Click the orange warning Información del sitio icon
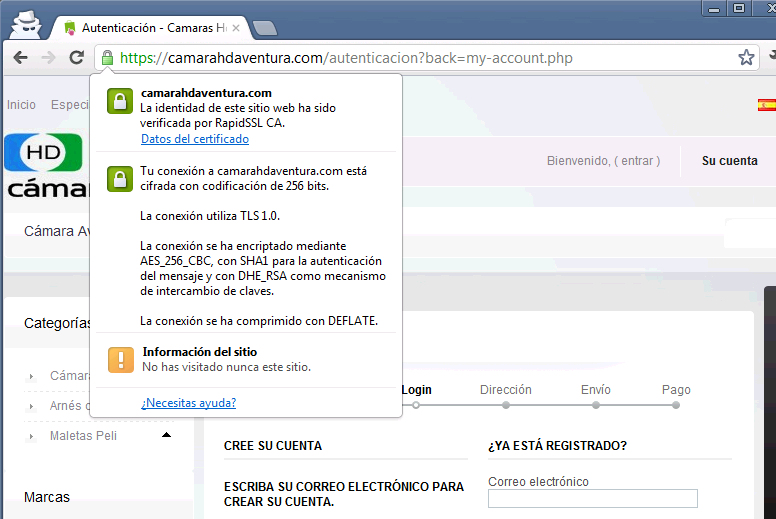 121,360
